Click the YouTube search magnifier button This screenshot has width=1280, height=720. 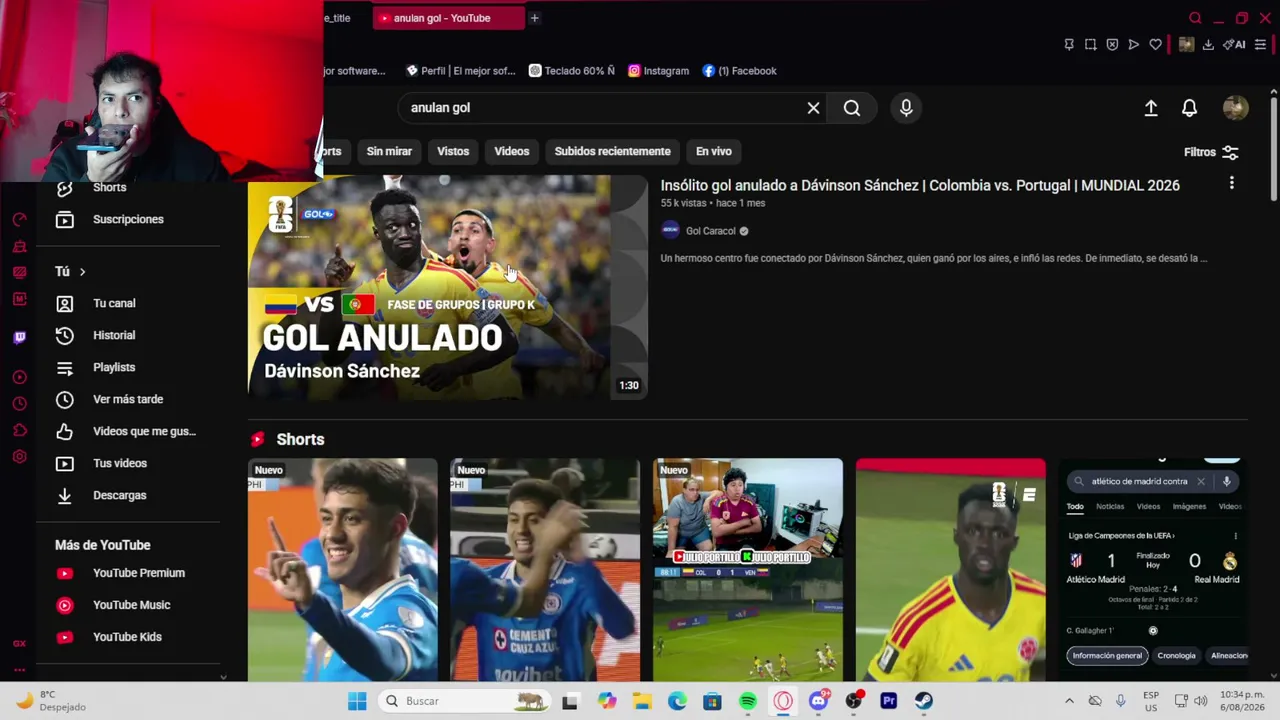click(852, 108)
